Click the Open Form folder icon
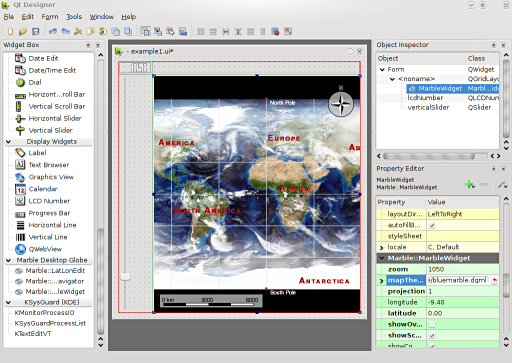Image resolution: width=512 pixels, height=363 pixels. (x=23, y=32)
